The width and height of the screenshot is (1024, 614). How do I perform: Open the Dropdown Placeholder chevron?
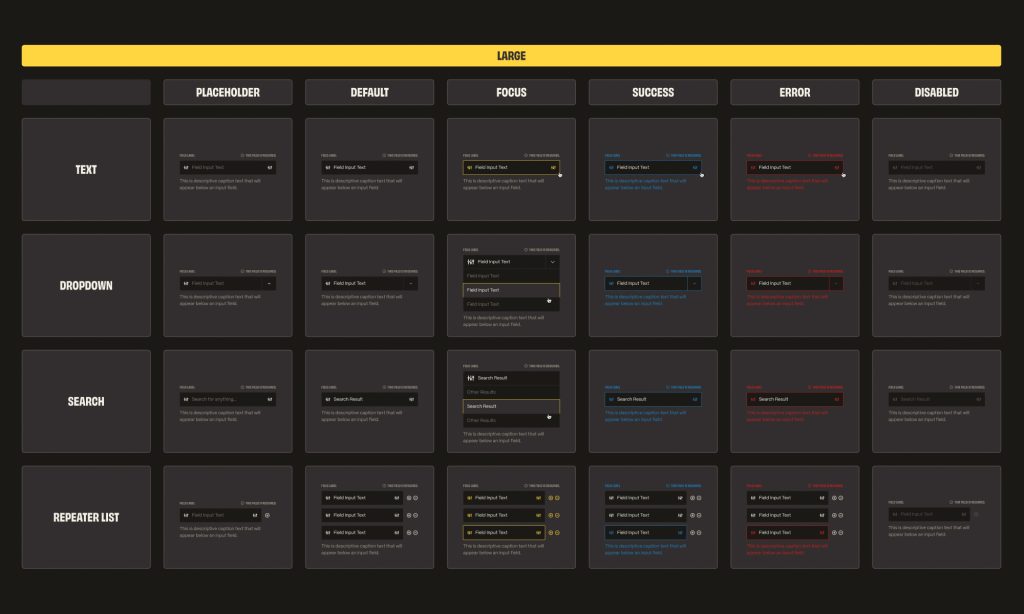click(x=269, y=283)
